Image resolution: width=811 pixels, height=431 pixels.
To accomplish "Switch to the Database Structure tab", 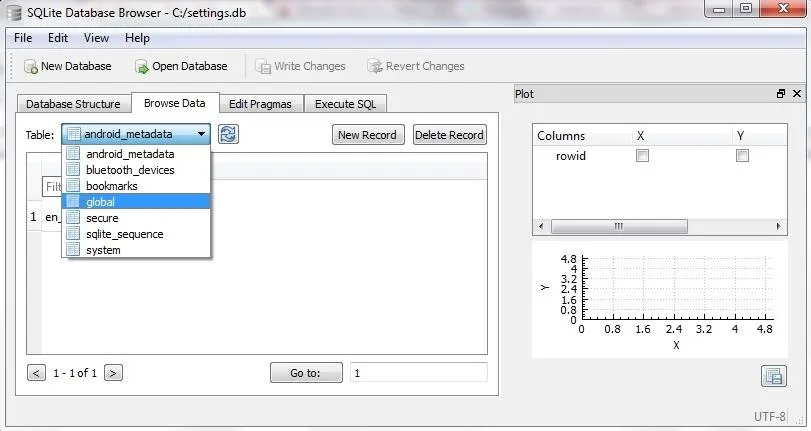I will point(73,104).
